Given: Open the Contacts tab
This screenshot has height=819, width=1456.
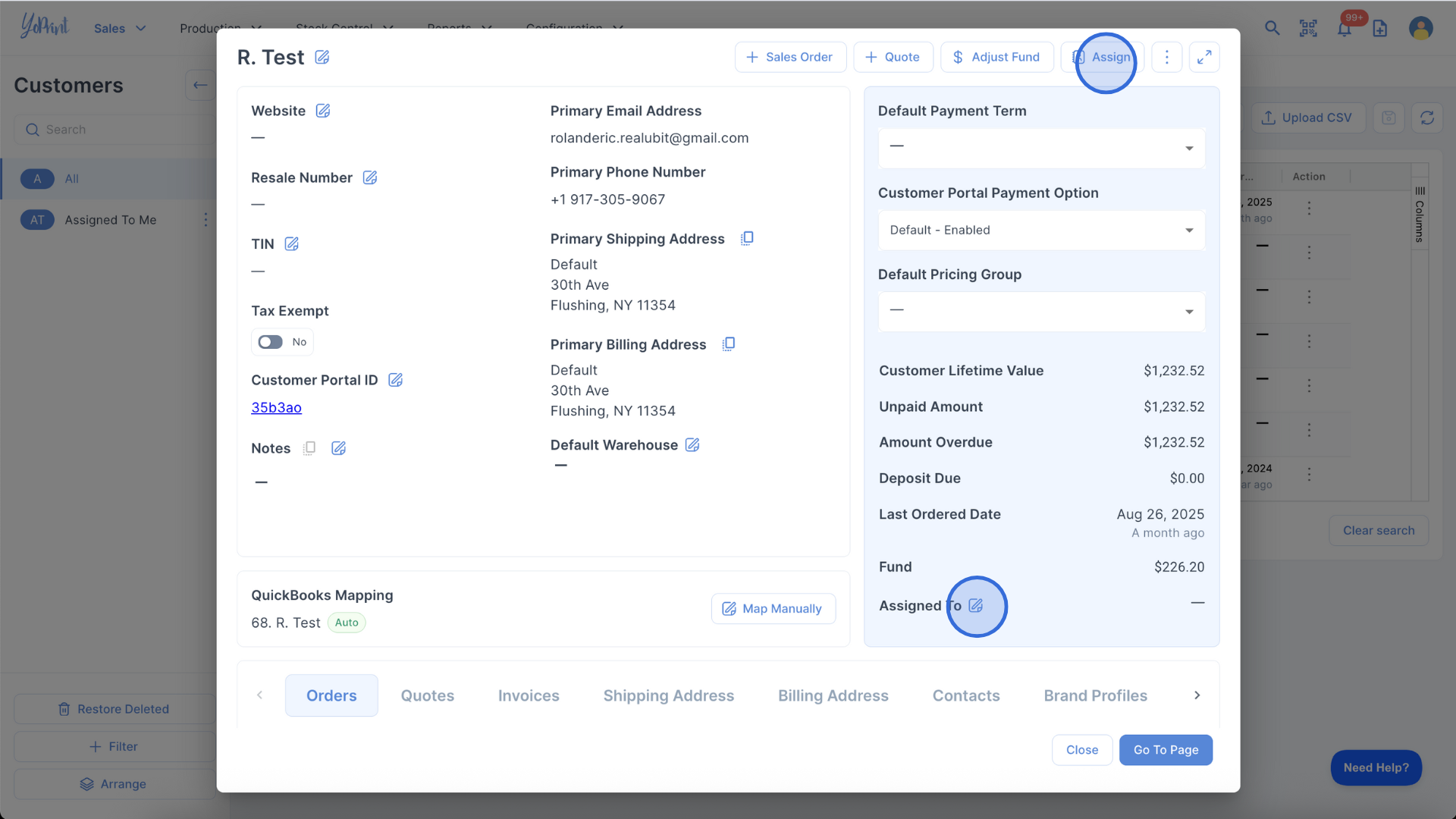Looking at the screenshot, I should coord(965,695).
